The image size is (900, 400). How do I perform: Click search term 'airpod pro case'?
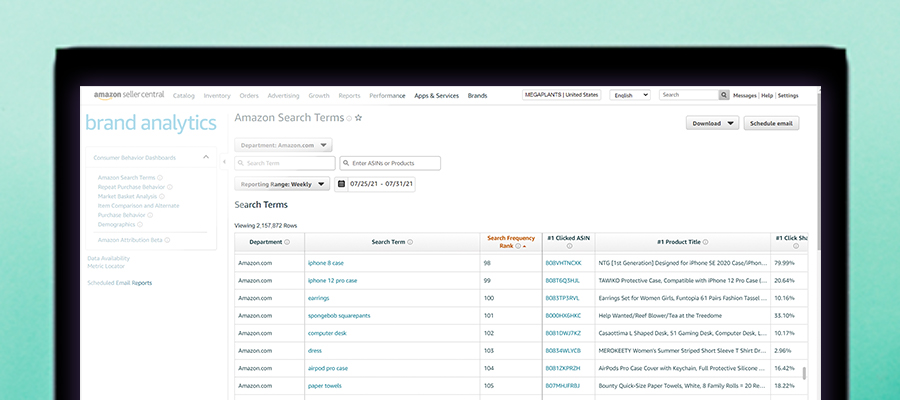coord(328,368)
